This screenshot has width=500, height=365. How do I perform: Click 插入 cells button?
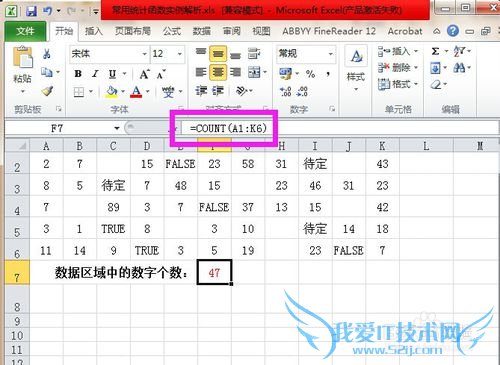pyautogui.click(x=397, y=51)
